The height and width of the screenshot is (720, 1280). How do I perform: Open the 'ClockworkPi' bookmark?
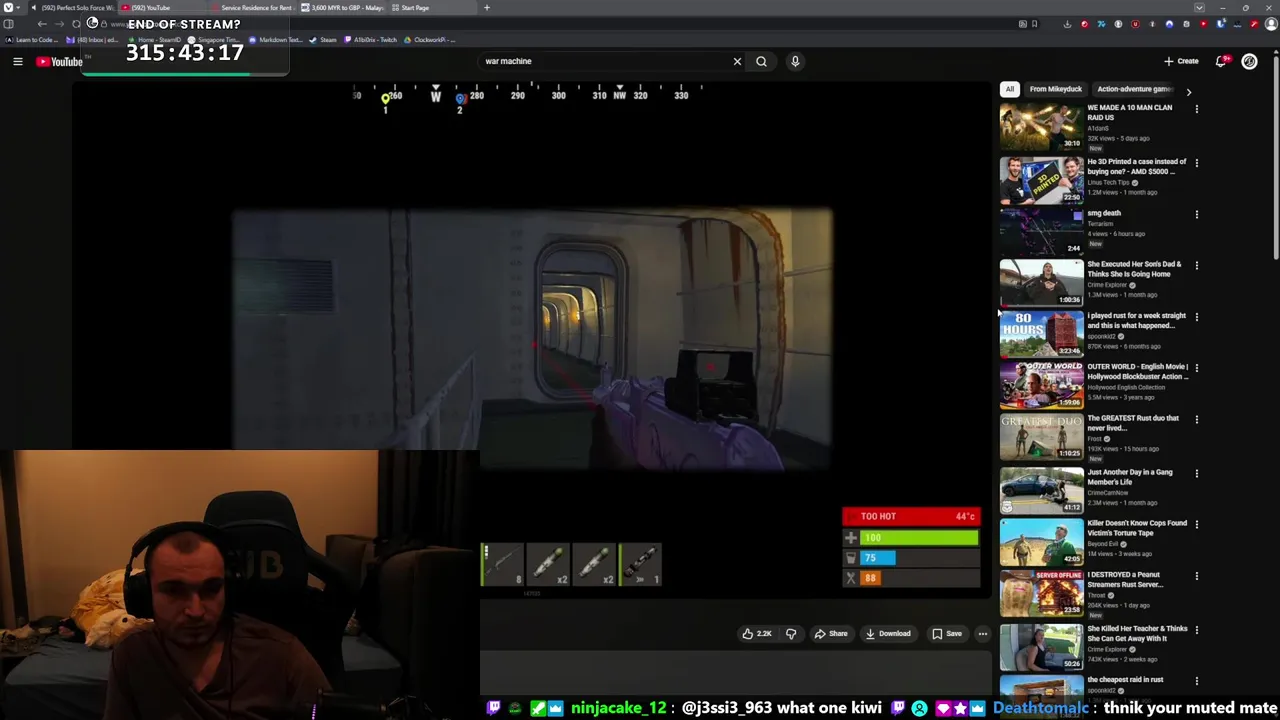point(429,40)
